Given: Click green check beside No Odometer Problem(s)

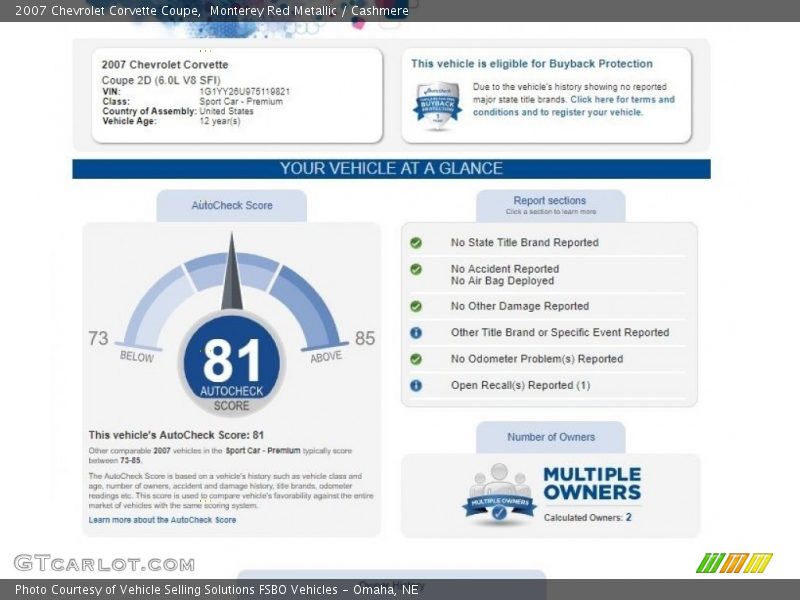Looking at the screenshot, I should tap(416, 359).
